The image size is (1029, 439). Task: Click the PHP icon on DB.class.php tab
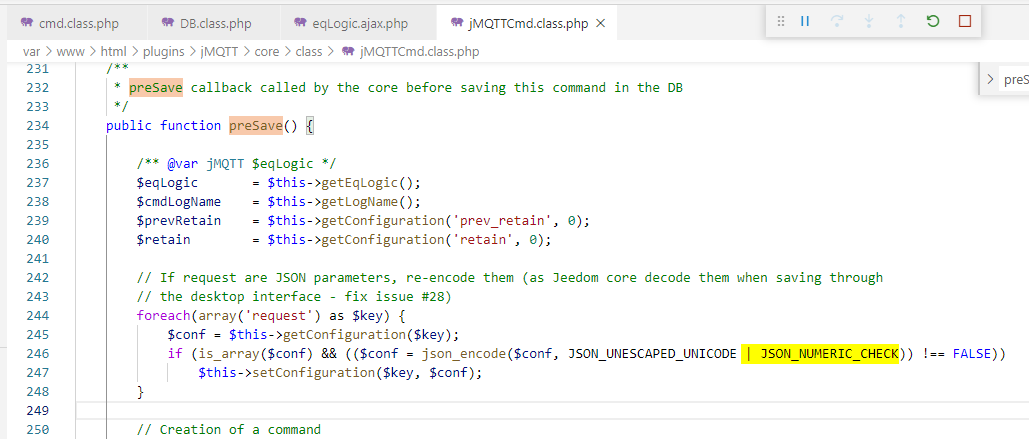click(x=168, y=23)
